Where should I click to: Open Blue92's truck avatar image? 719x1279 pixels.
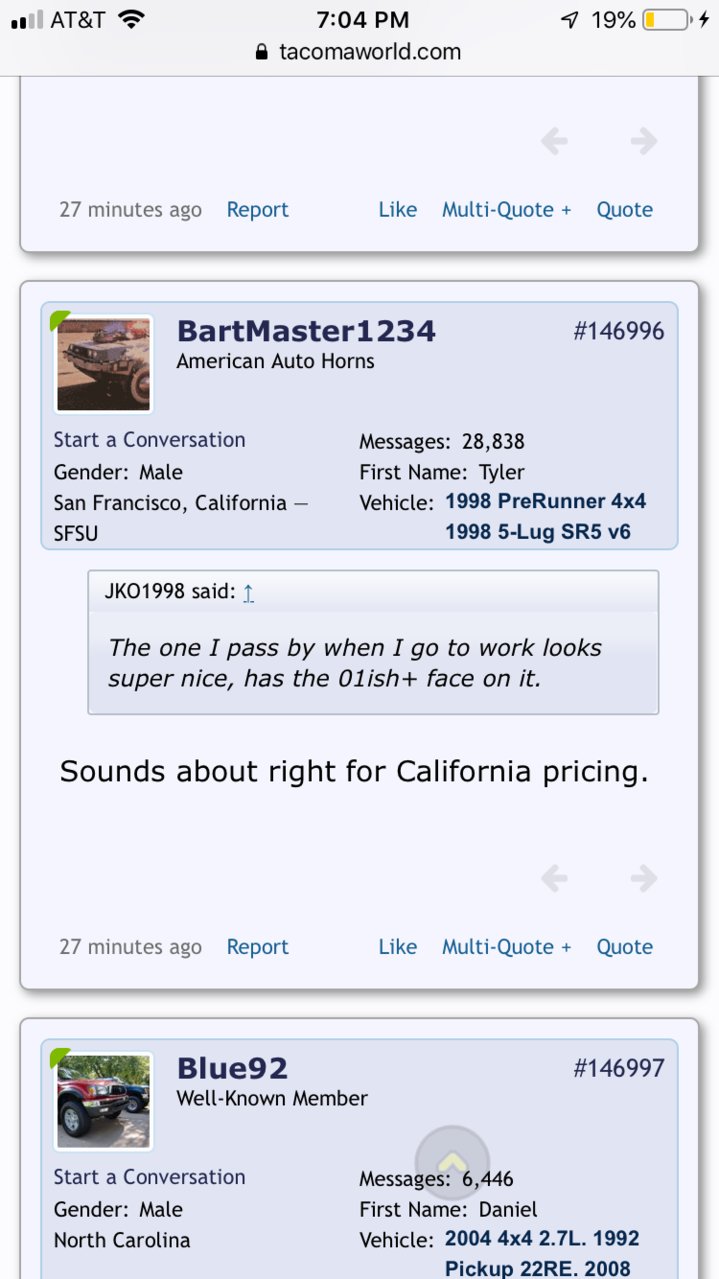pos(103,1101)
